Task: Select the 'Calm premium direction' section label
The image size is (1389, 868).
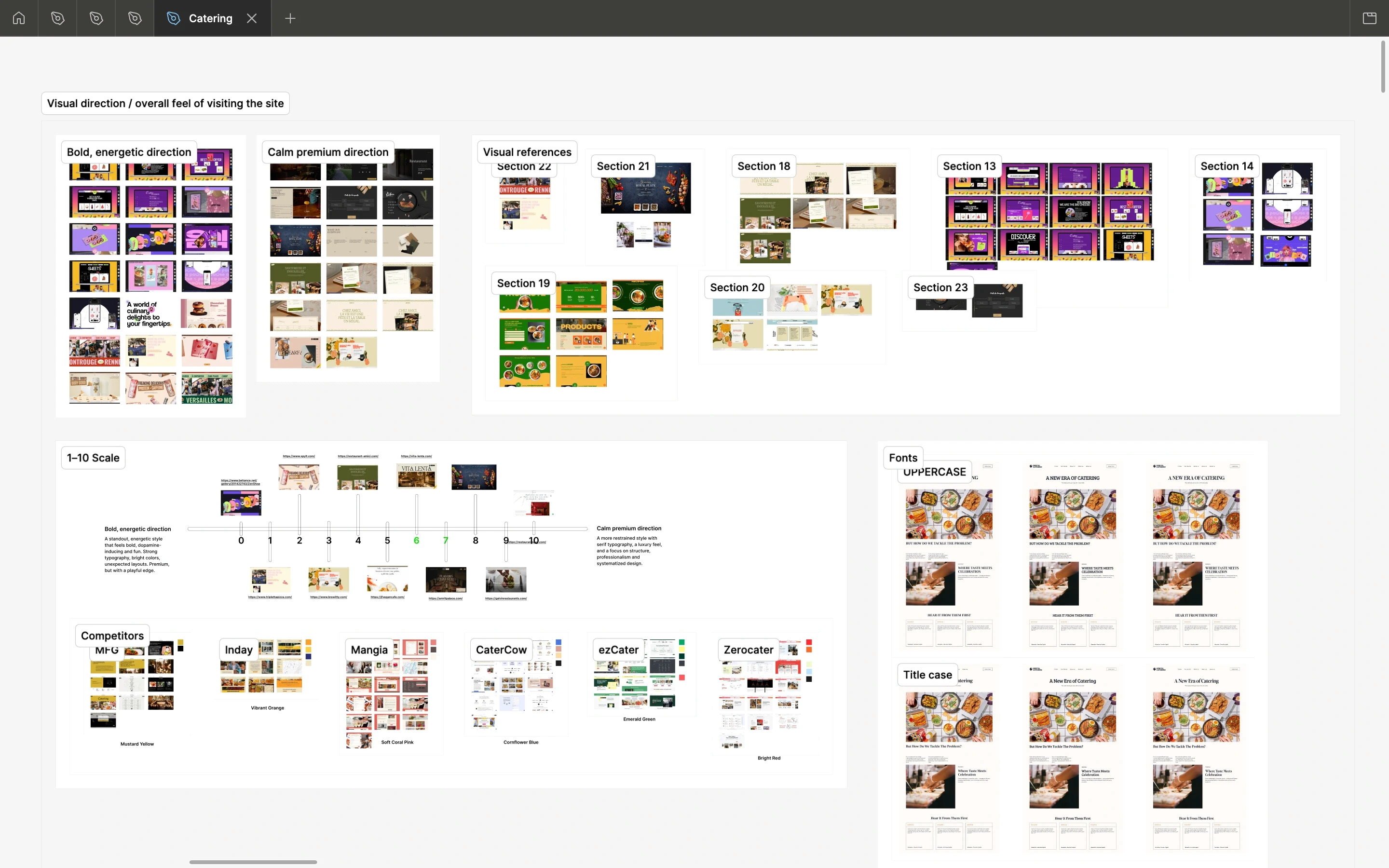Action: tap(328, 152)
